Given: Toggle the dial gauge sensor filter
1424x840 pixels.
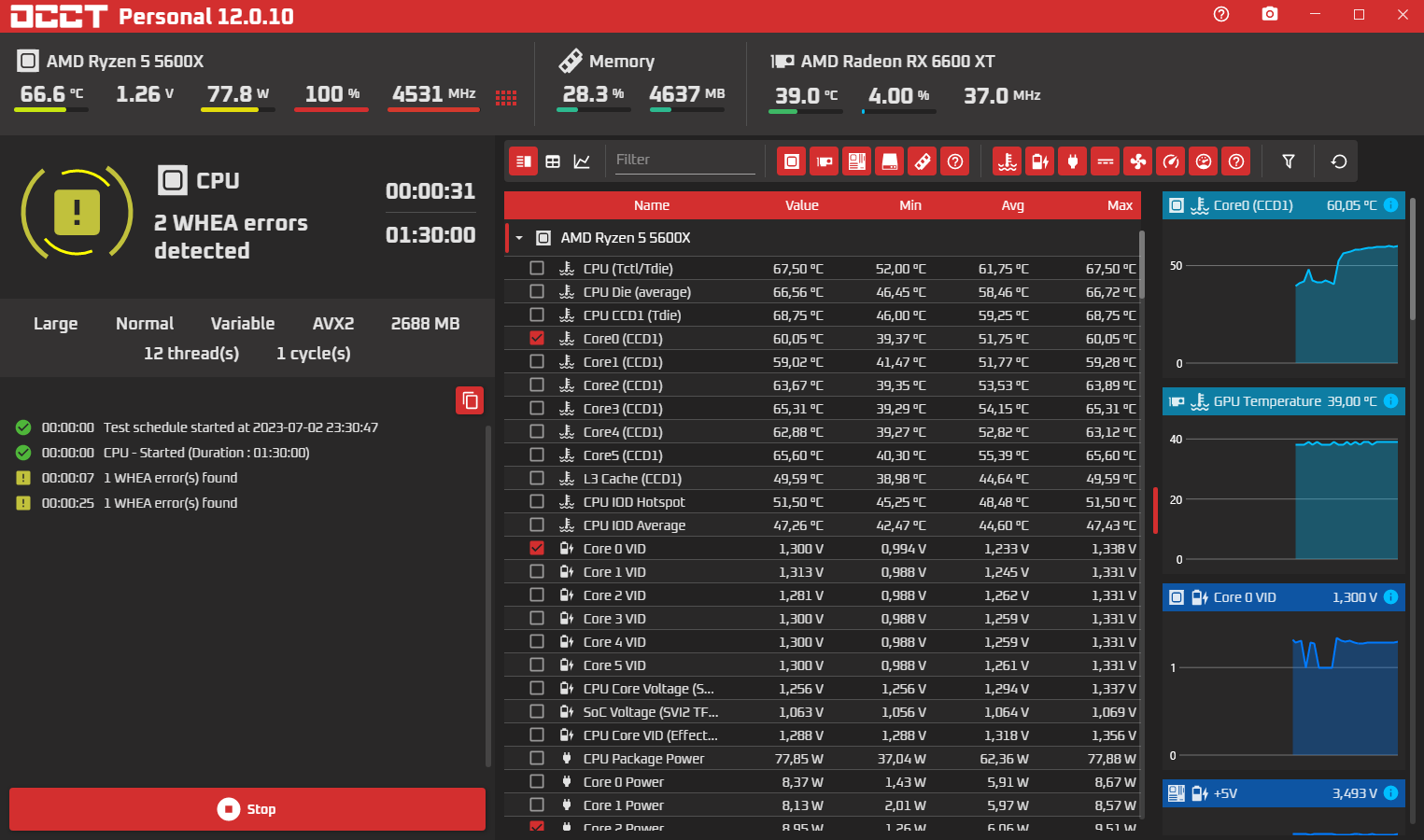Looking at the screenshot, I should (1204, 161).
